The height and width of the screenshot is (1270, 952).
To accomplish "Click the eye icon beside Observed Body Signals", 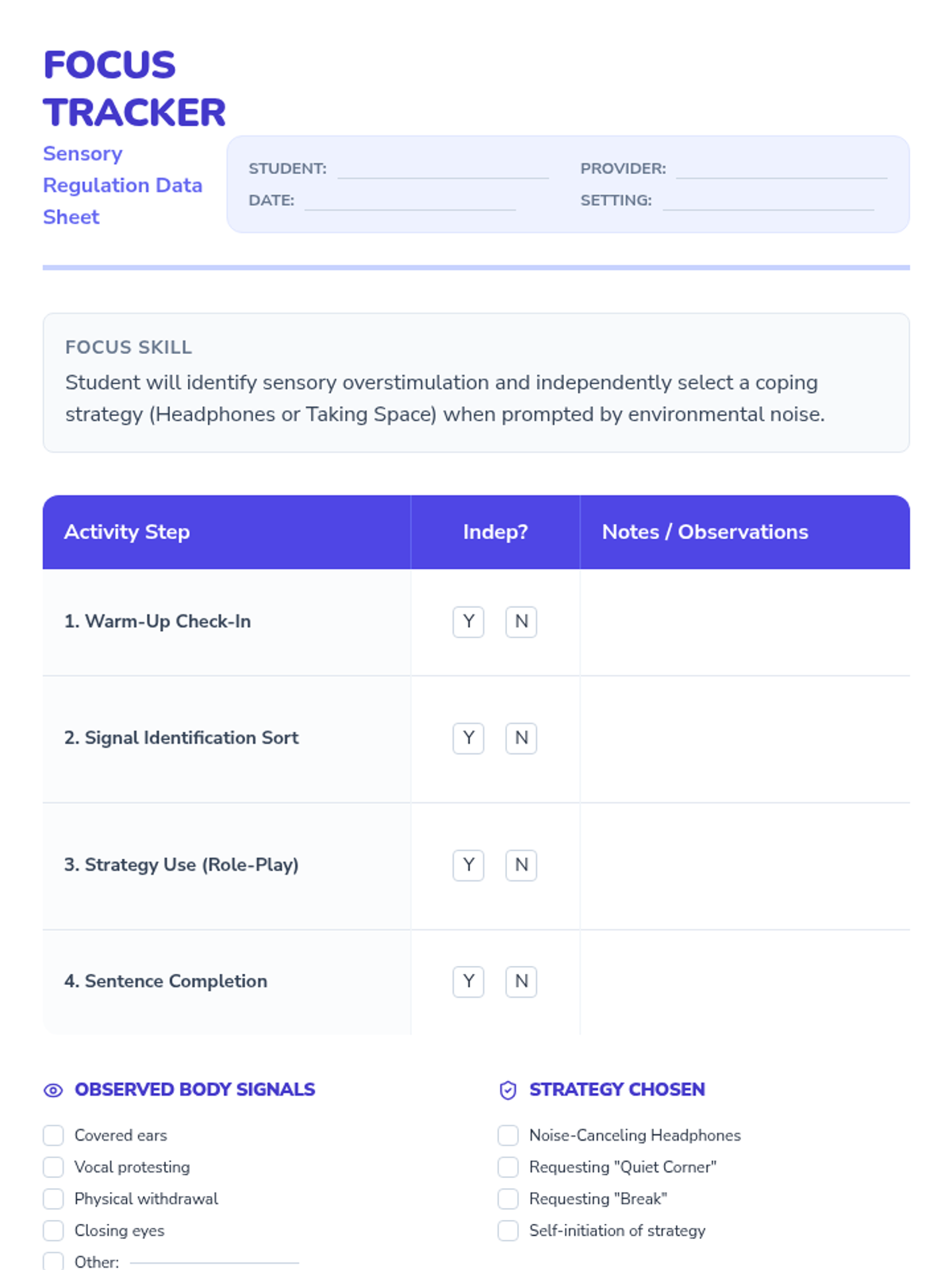I will (53, 1091).
